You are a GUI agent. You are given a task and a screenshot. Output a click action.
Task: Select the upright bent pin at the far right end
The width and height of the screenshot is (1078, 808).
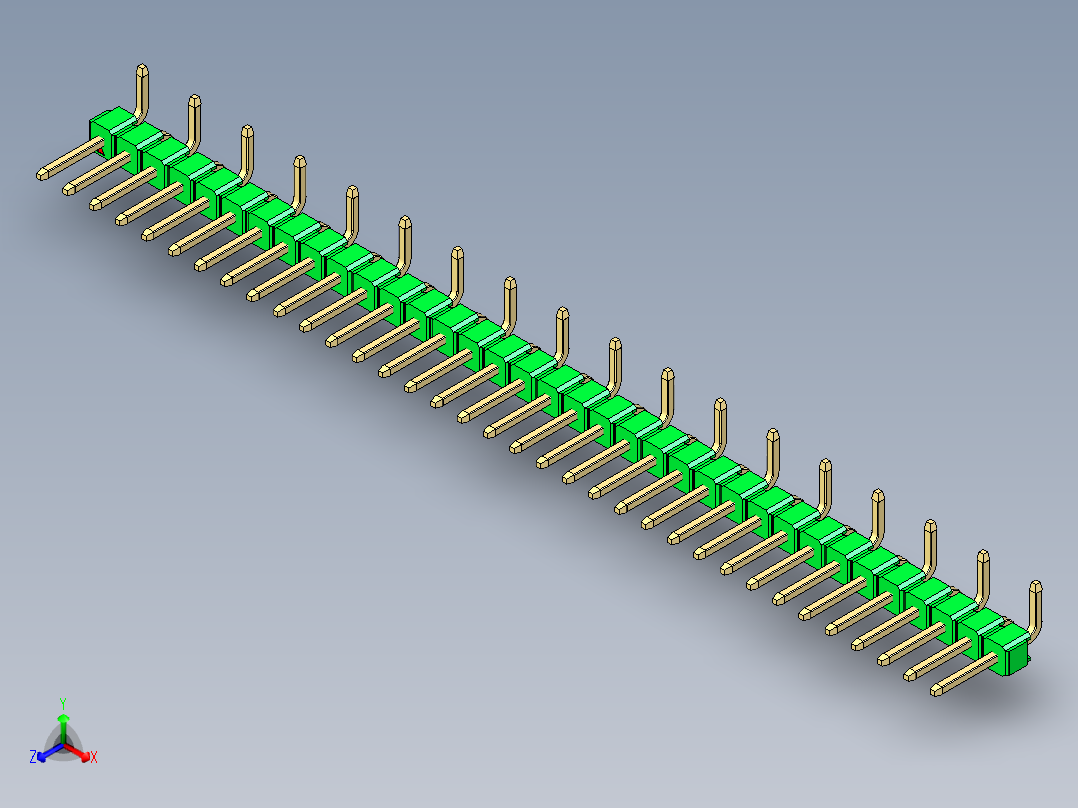[x=1033, y=611]
